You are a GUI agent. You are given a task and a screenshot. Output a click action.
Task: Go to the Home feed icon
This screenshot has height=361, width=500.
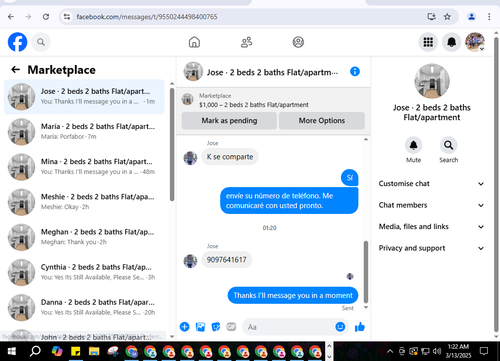pos(194,42)
